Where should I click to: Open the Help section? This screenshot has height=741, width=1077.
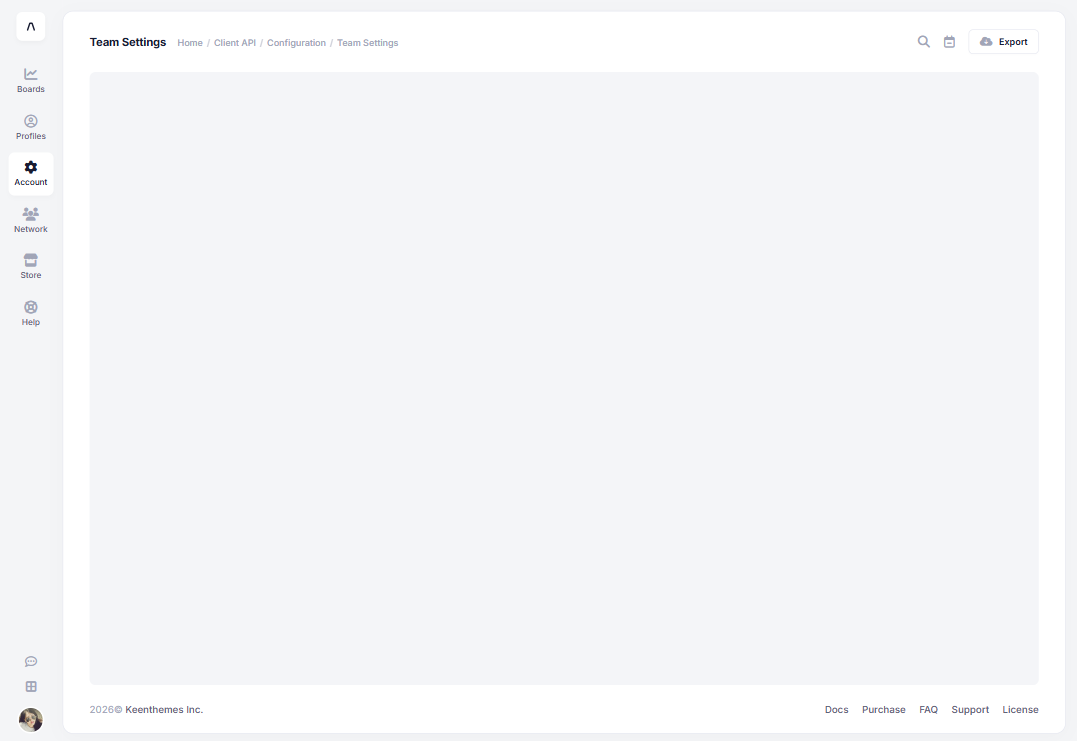pos(31,313)
